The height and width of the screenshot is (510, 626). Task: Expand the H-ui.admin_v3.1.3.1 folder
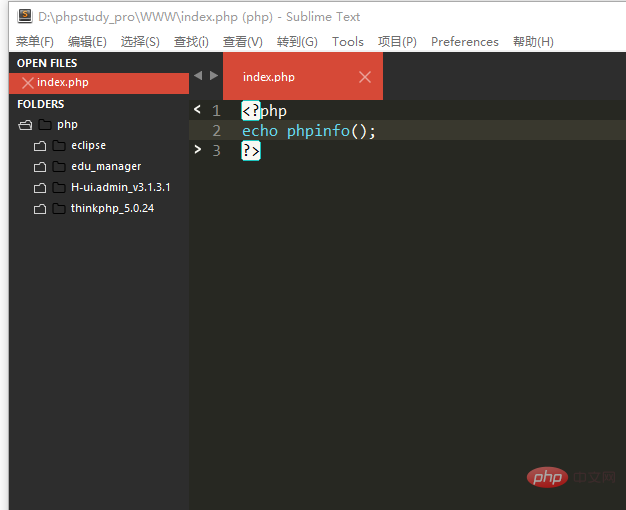(40, 188)
